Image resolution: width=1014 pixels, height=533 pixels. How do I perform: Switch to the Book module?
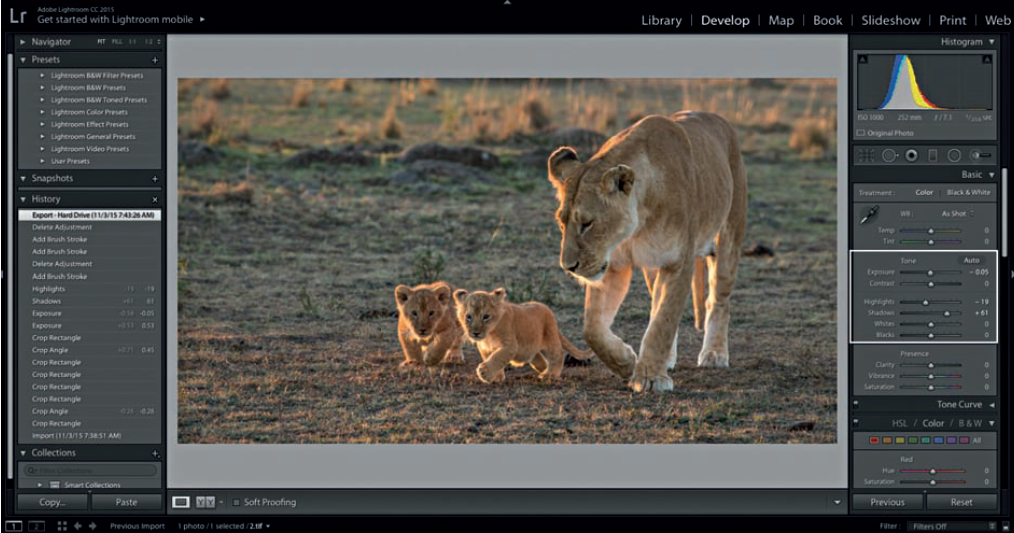(827, 20)
